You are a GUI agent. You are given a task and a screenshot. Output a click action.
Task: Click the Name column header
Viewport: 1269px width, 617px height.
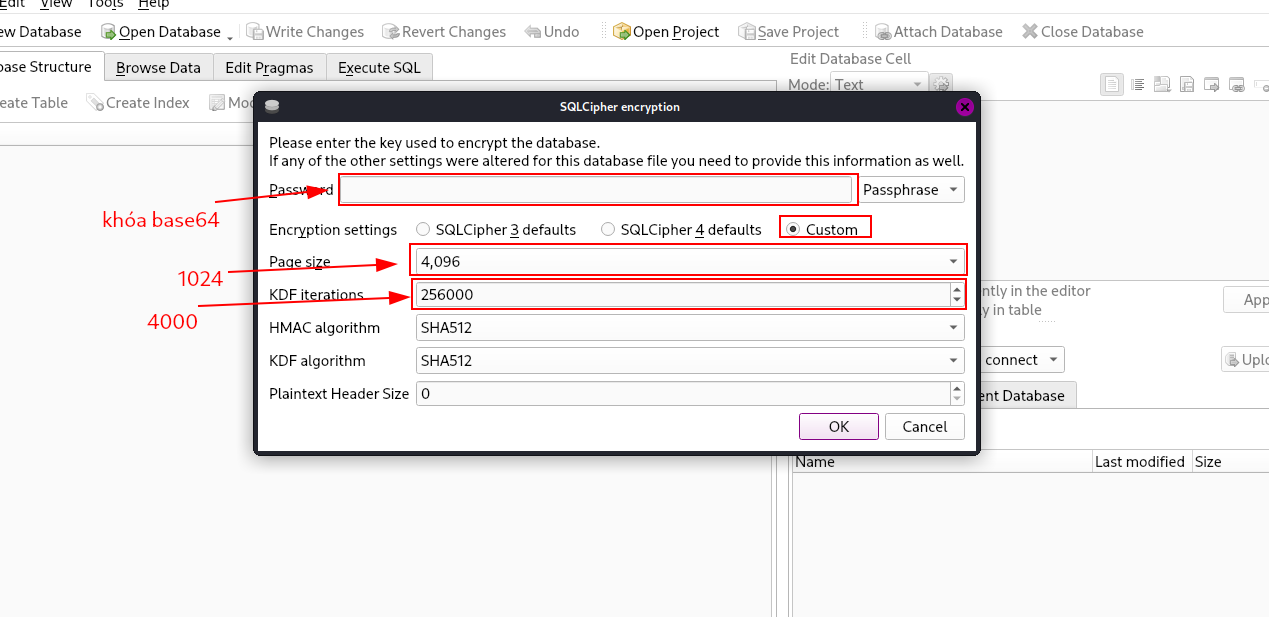941,462
